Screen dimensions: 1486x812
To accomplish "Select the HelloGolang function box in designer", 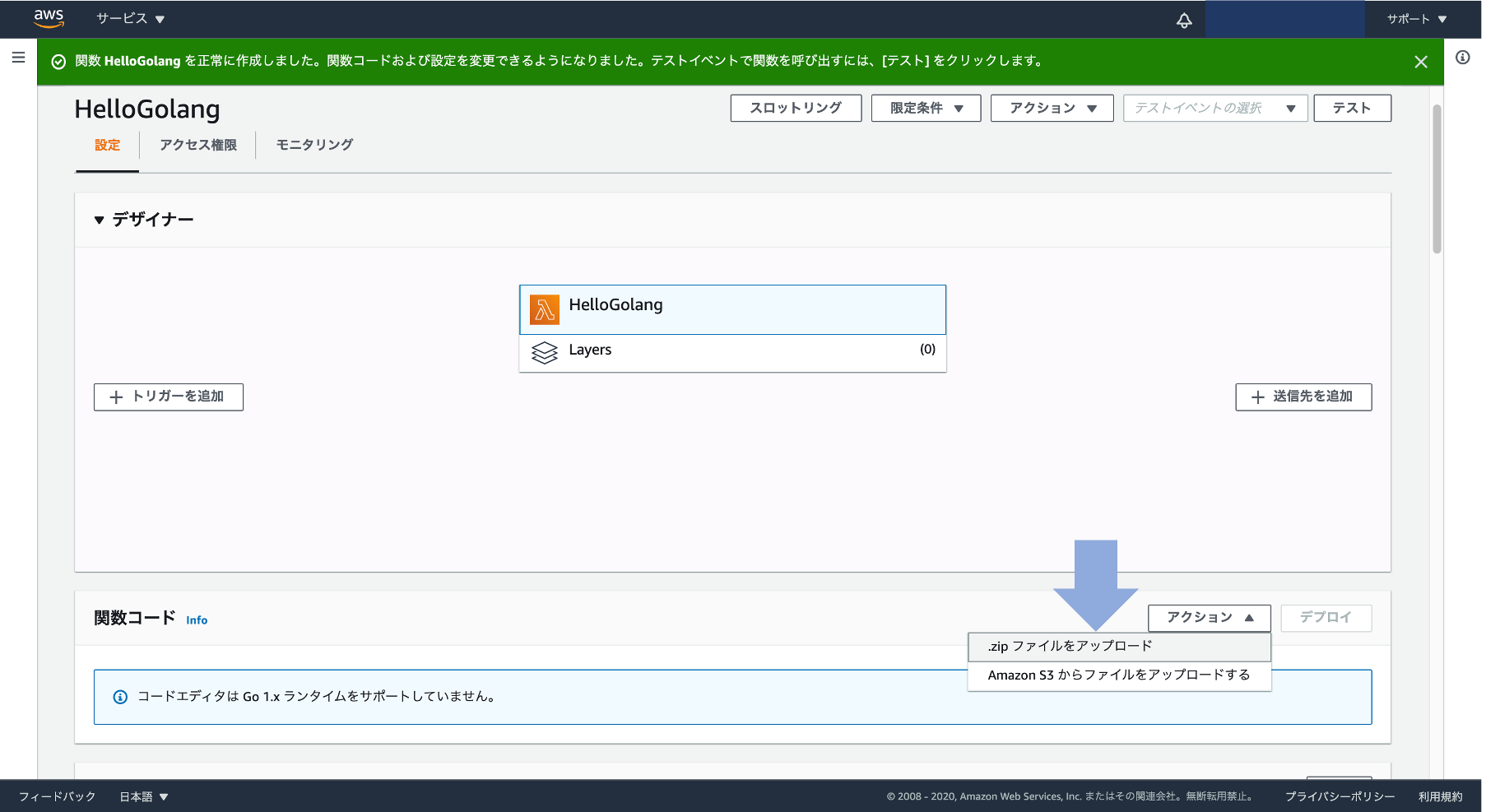I will point(732,309).
